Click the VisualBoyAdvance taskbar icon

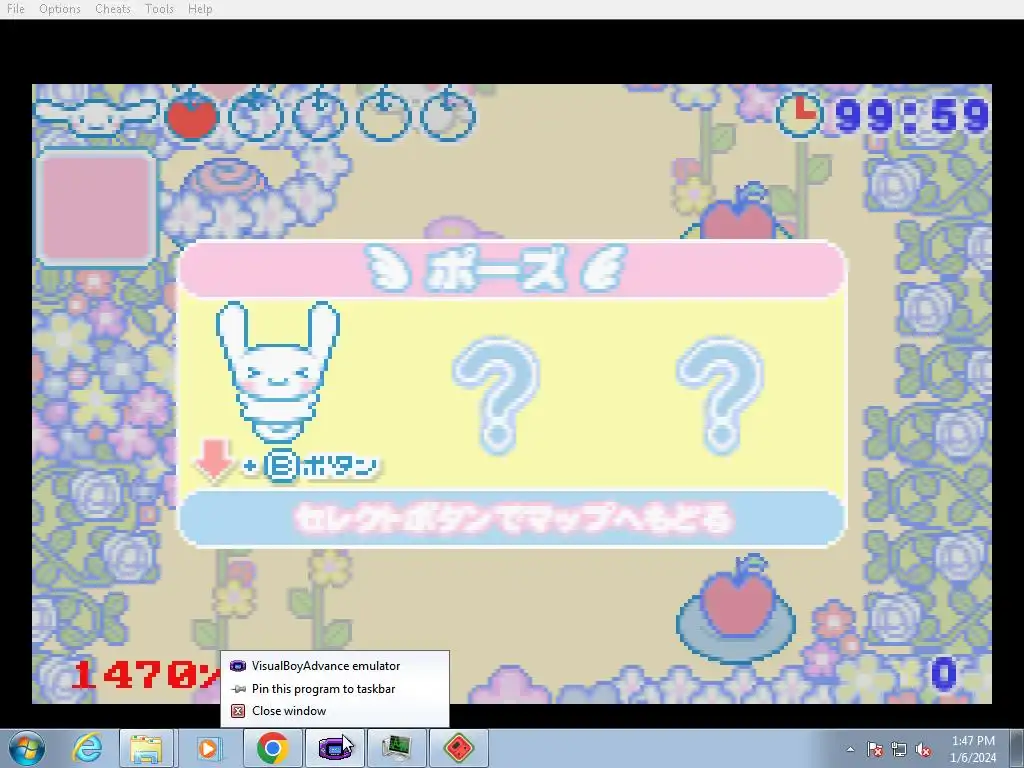click(334, 748)
